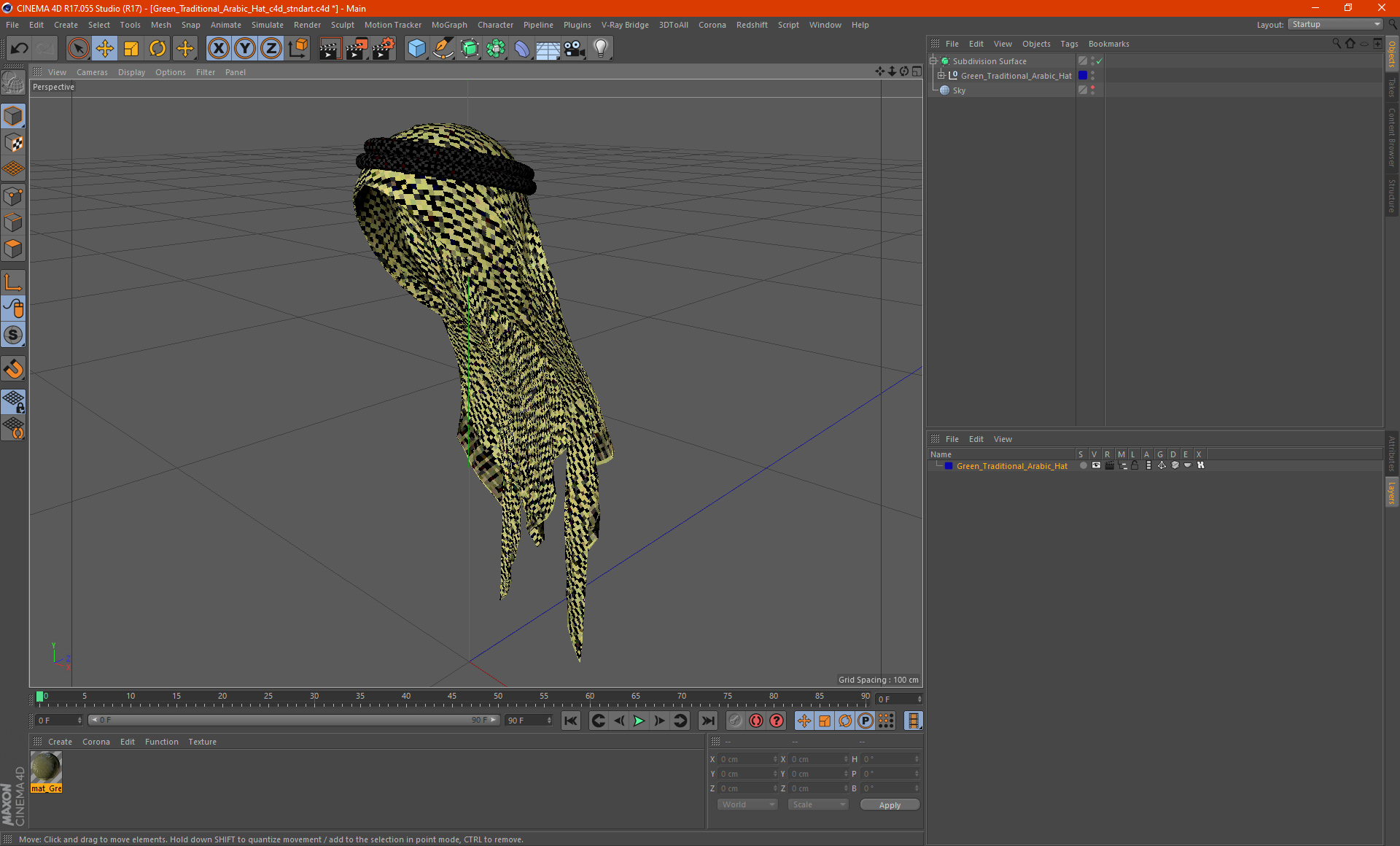Open the Texture menu in material manager
The height and width of the screenshot is (846, 1400).
tap(202, 742)
